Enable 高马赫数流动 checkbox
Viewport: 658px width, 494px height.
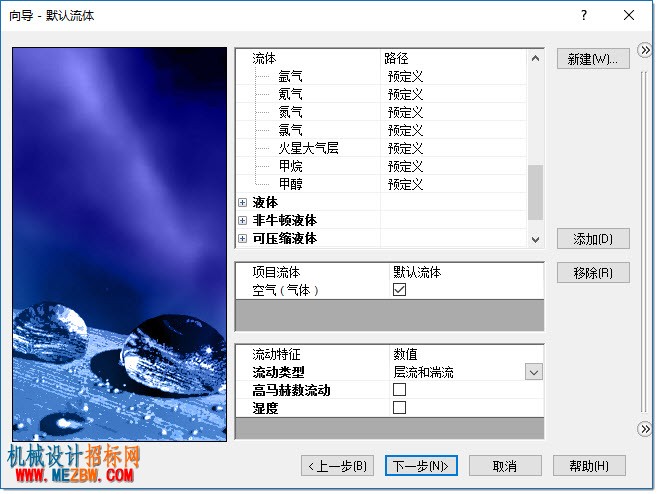[399, 389]
